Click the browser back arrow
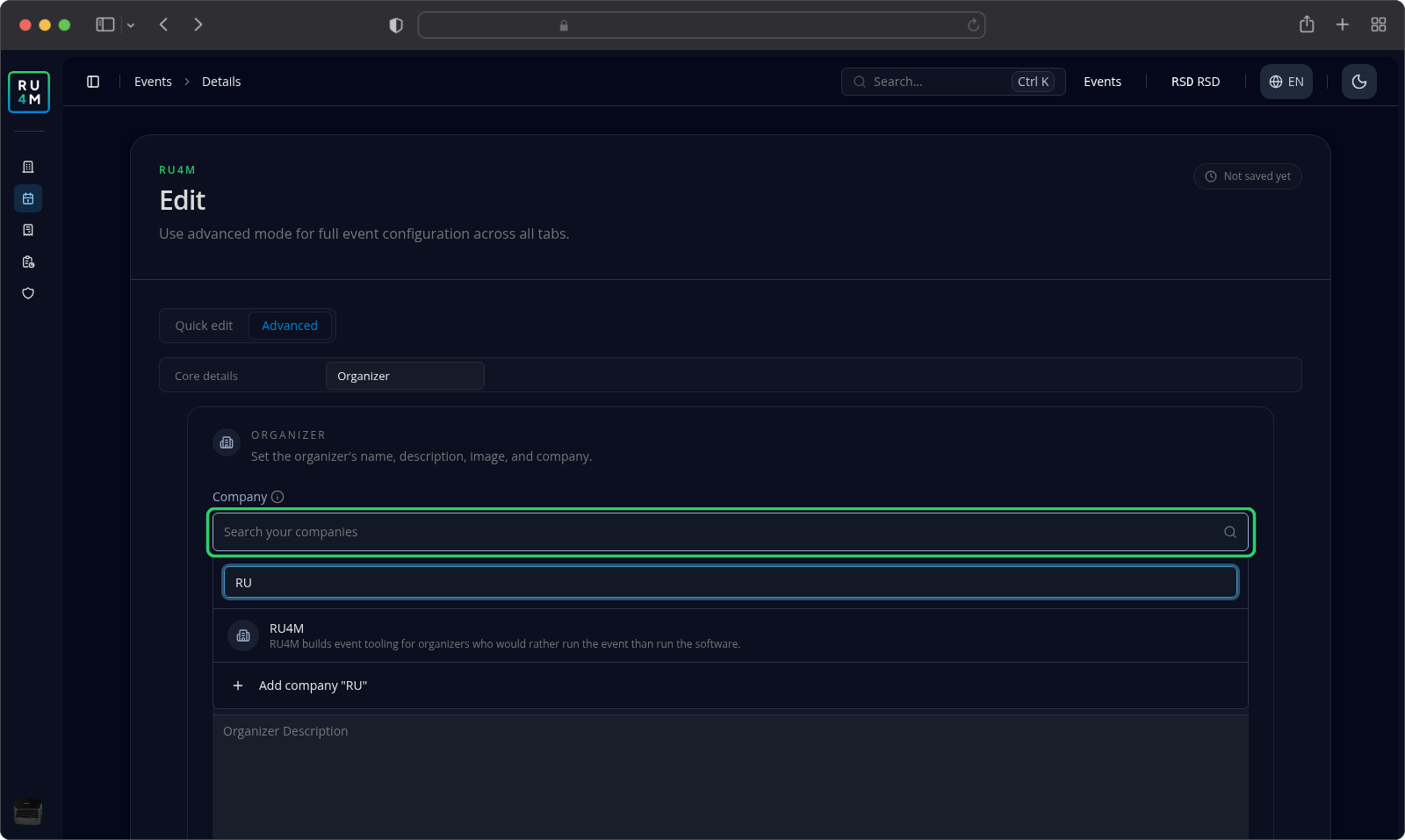The width and height of the screenshot is (1405, 840). click(163, 25)
